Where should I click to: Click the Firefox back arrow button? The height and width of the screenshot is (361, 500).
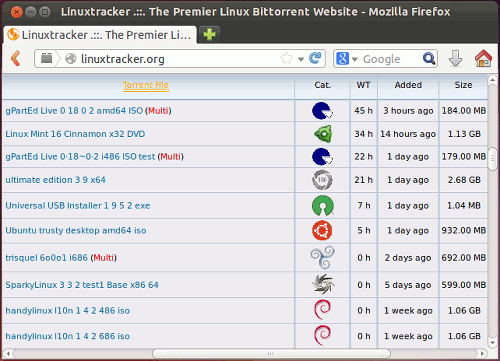pyautogui.click(x=16, y=59)
